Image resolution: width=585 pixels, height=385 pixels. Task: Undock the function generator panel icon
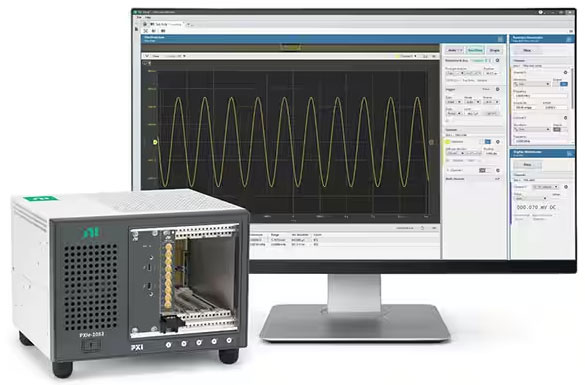click(x=569, y=39)
